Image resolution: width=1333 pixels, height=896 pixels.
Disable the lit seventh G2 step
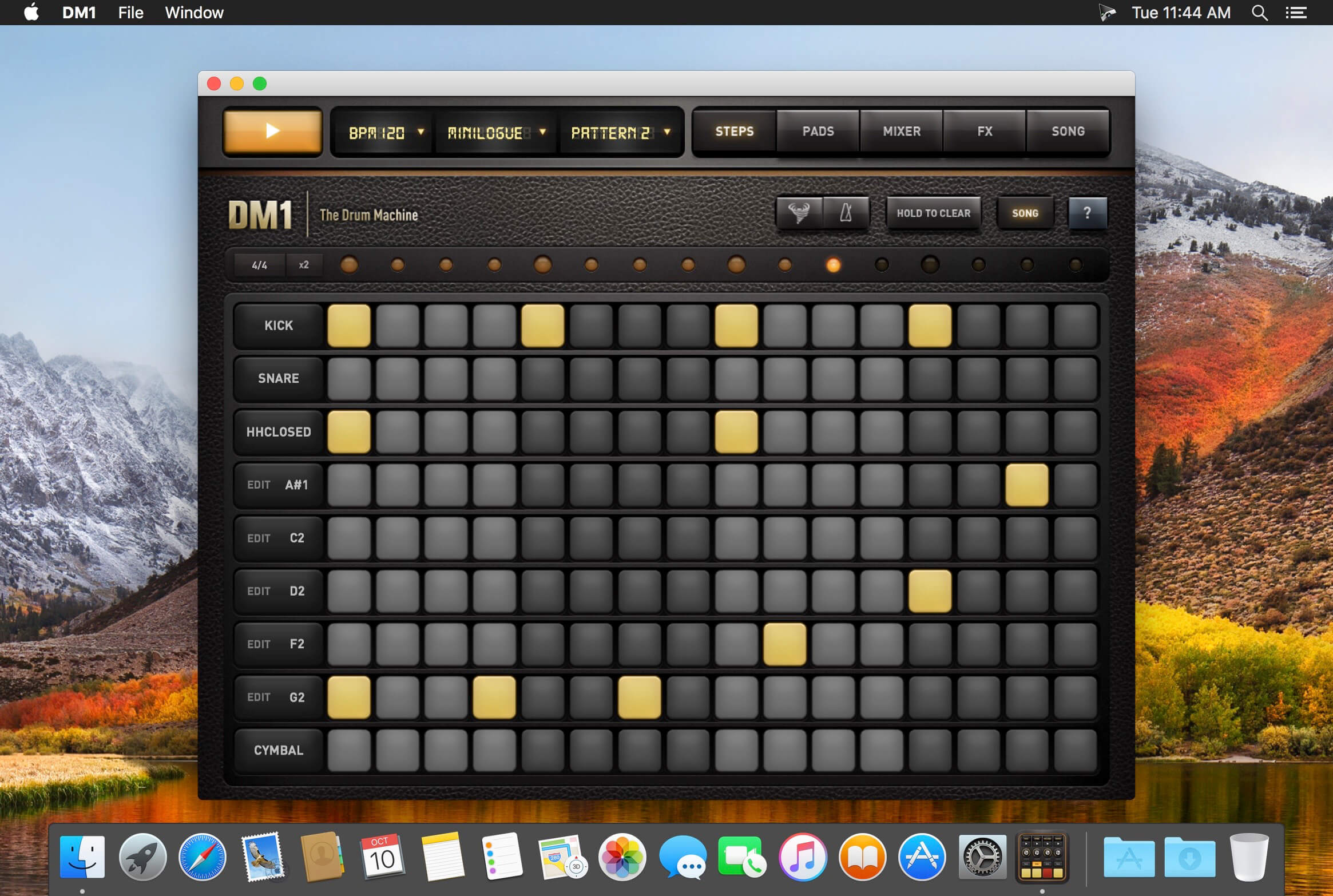click(x=640, y=697)
